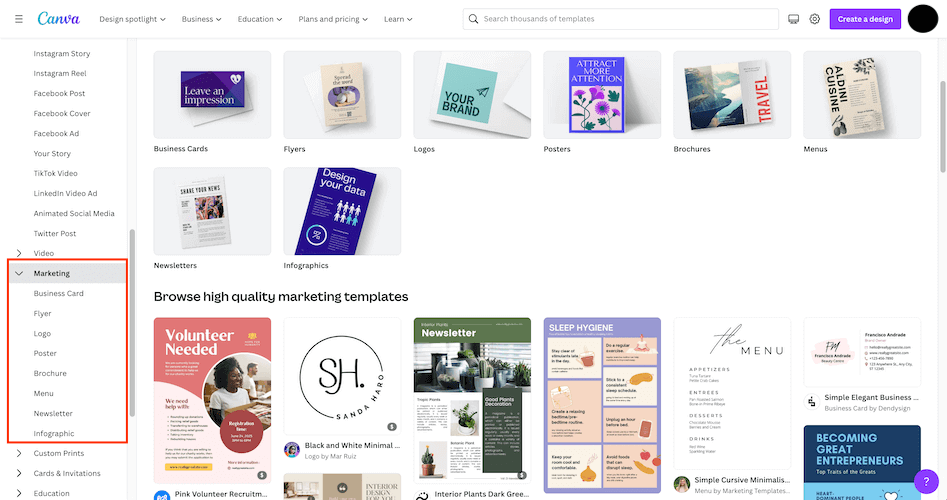This screenshot has width=947, height=500.
Task: Click the page vertical scrollbar
Action: tap(943, 126)
